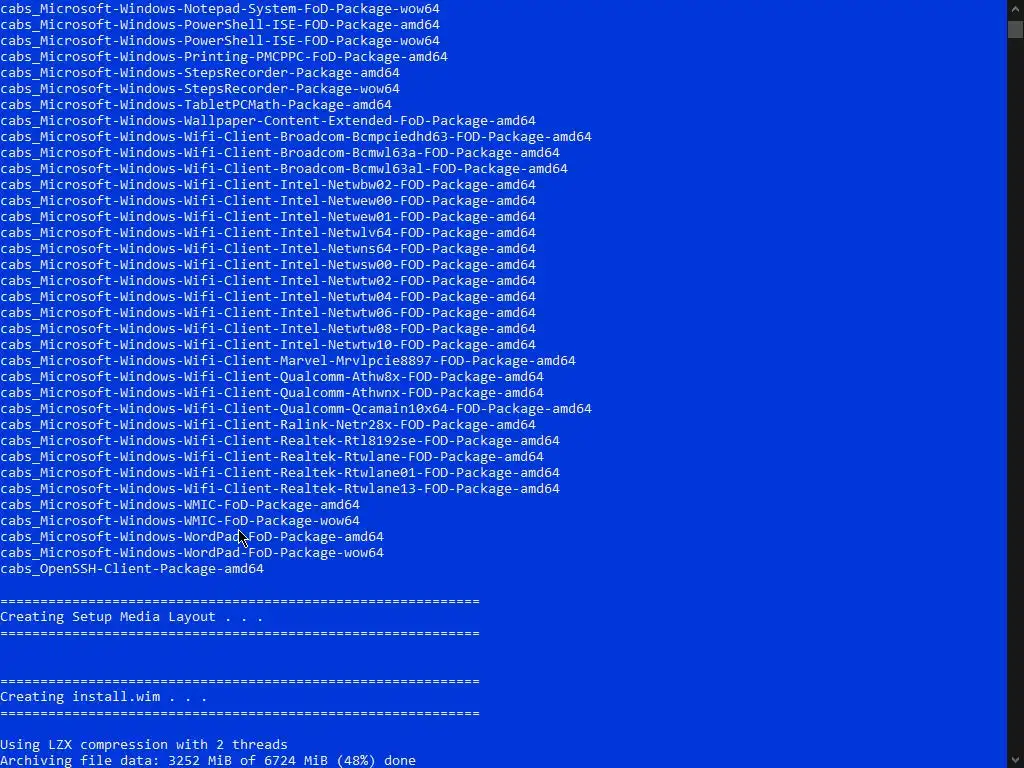Click the Intel-Netwbw02 package line
This screenshot has height=768, width=1024.
[268, 185]
